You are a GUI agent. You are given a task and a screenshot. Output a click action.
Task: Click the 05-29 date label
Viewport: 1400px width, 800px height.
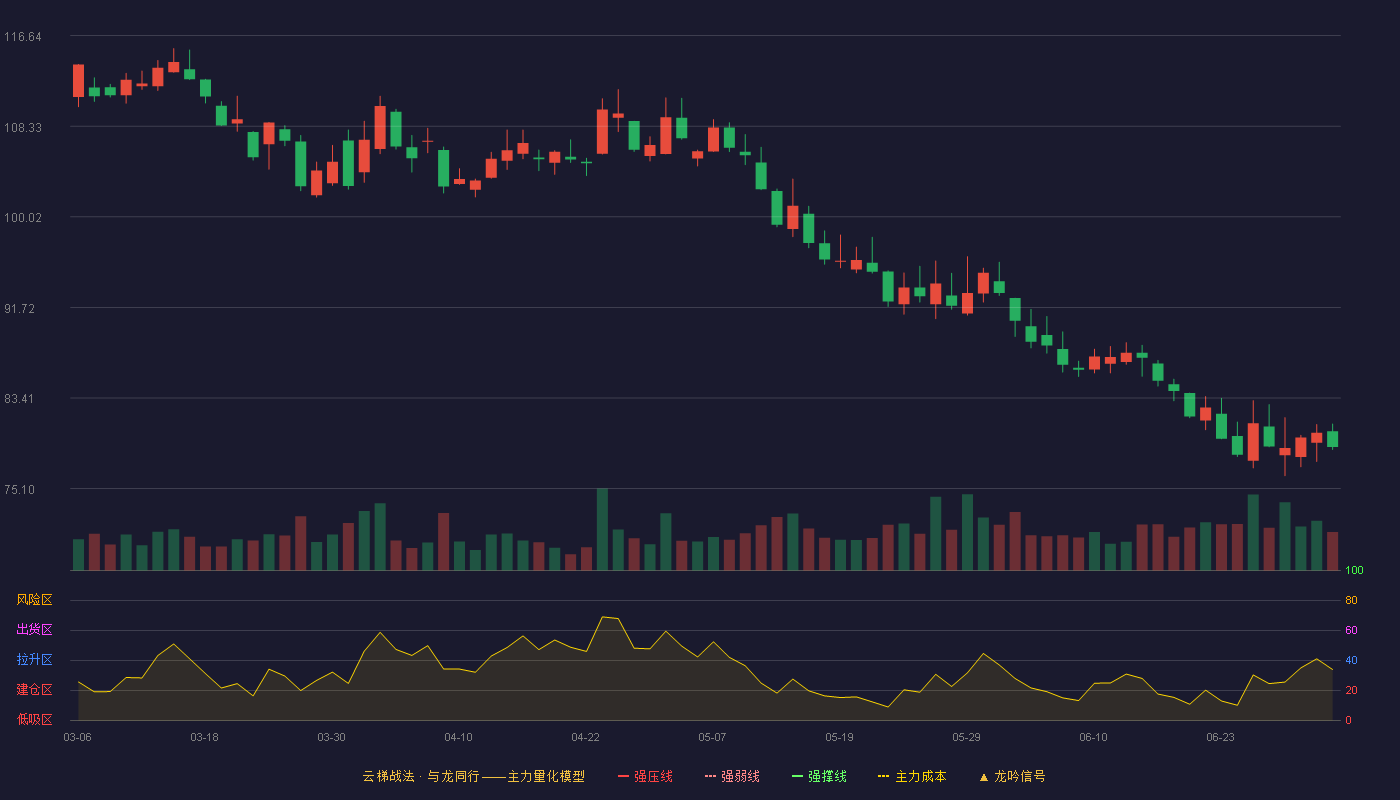967,737
